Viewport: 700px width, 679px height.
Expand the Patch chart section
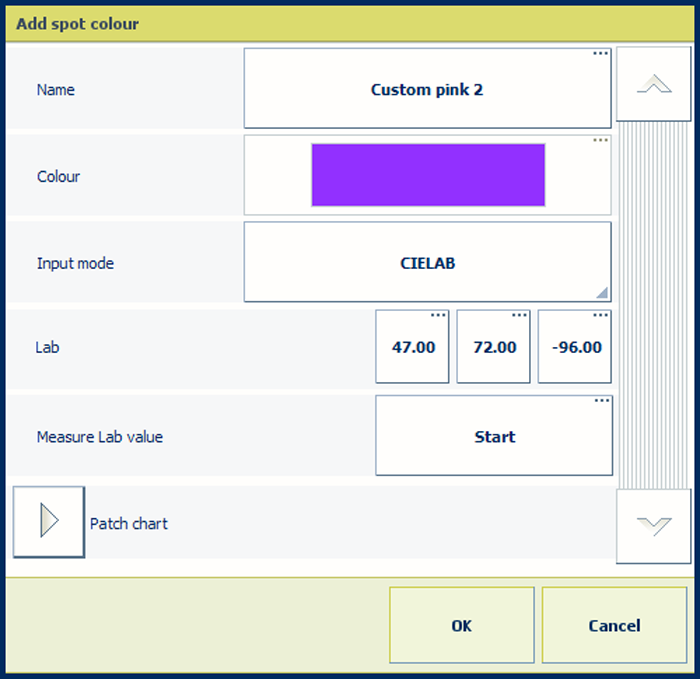click(x=49, y=522)
